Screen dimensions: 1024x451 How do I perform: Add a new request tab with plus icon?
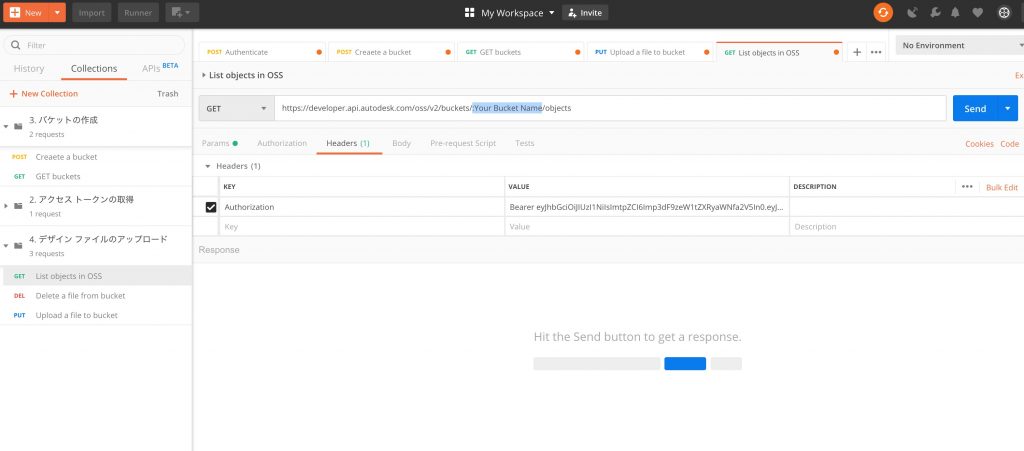(857, 52)
